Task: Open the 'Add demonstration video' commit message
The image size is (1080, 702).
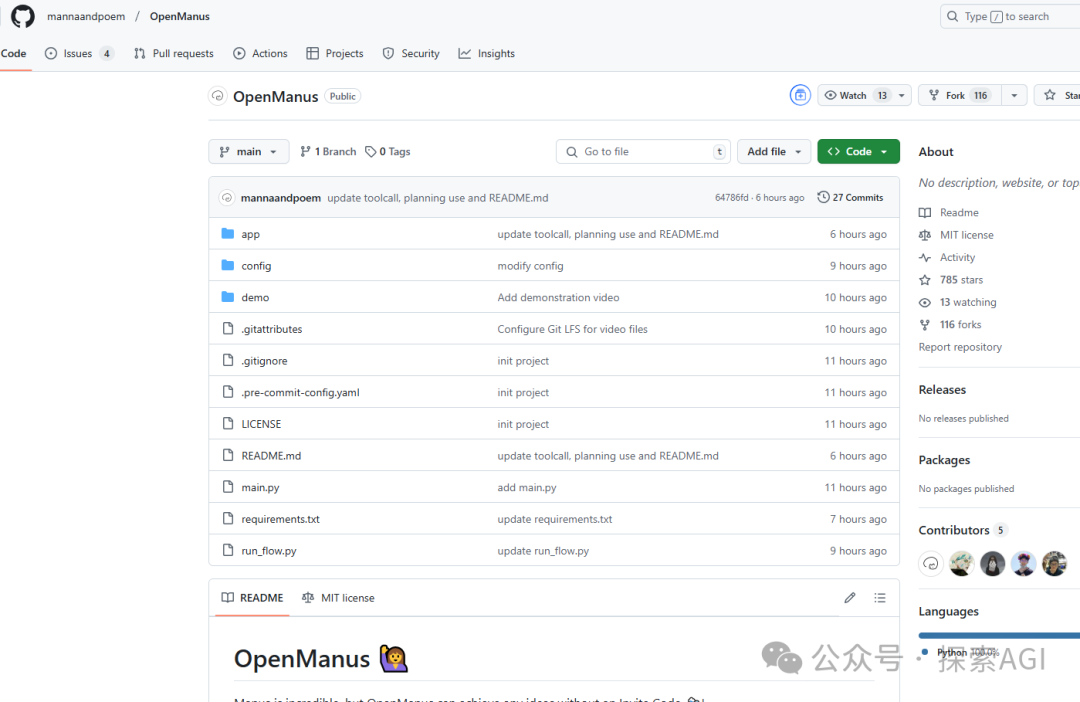Action: (x=558, y=298)
